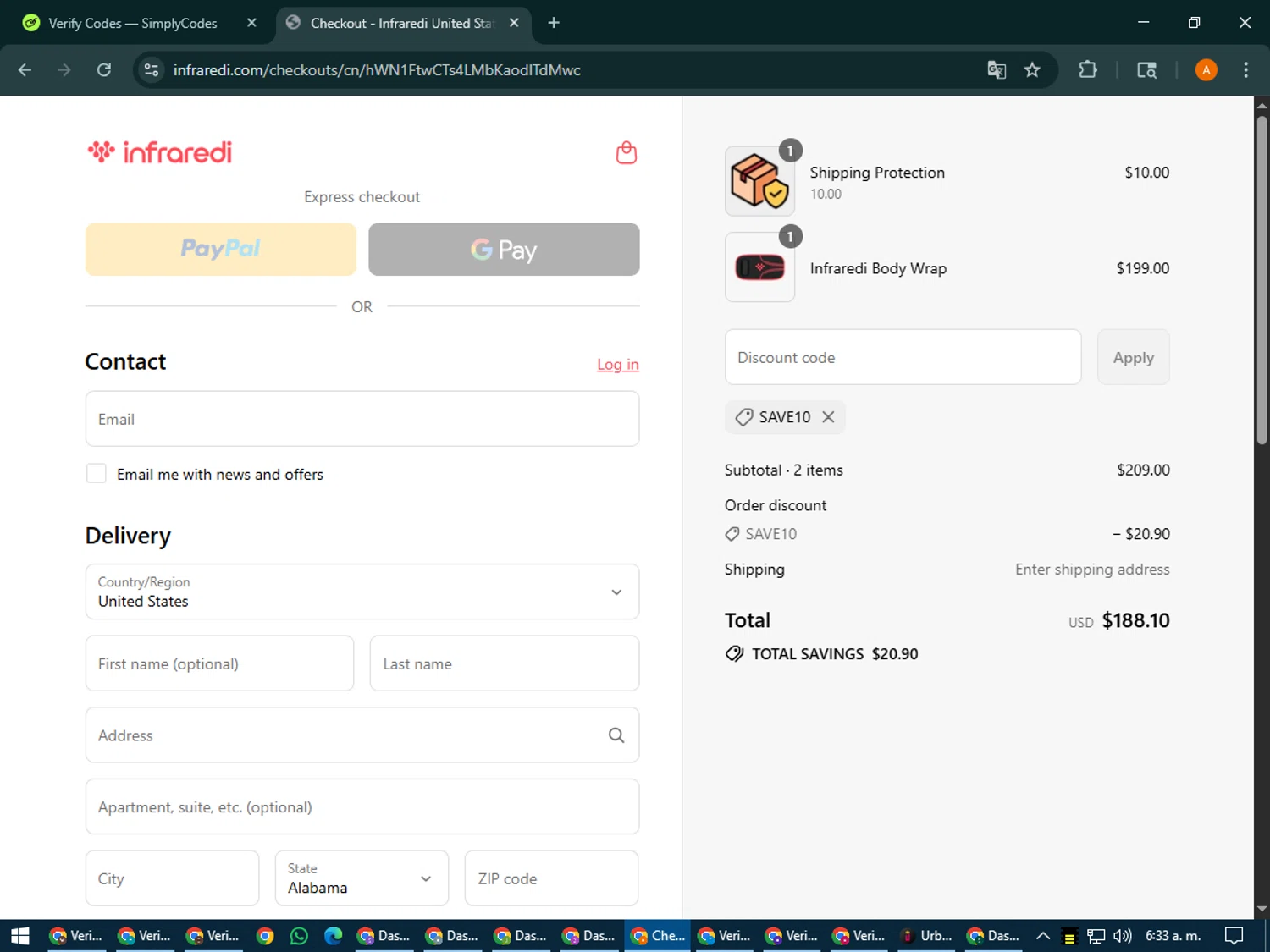Click the Infraredi Body Wrap thumbnail
Viewport: 1270px width, 952px height.
(759, 267)
